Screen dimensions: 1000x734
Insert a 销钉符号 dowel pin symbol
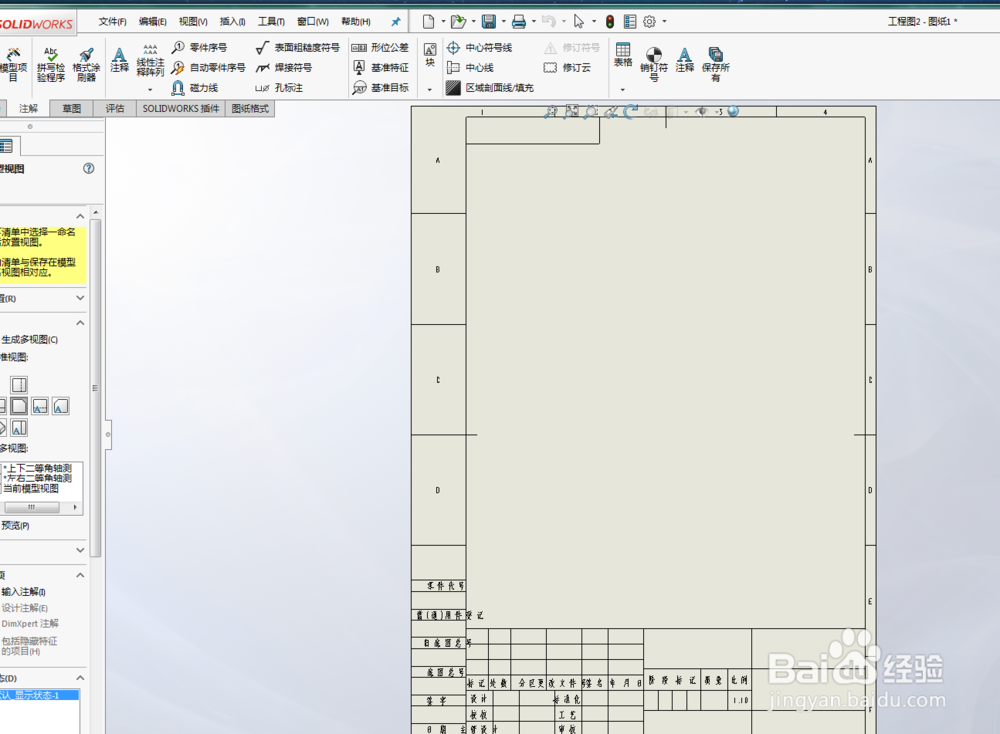(x=654, y=64)
